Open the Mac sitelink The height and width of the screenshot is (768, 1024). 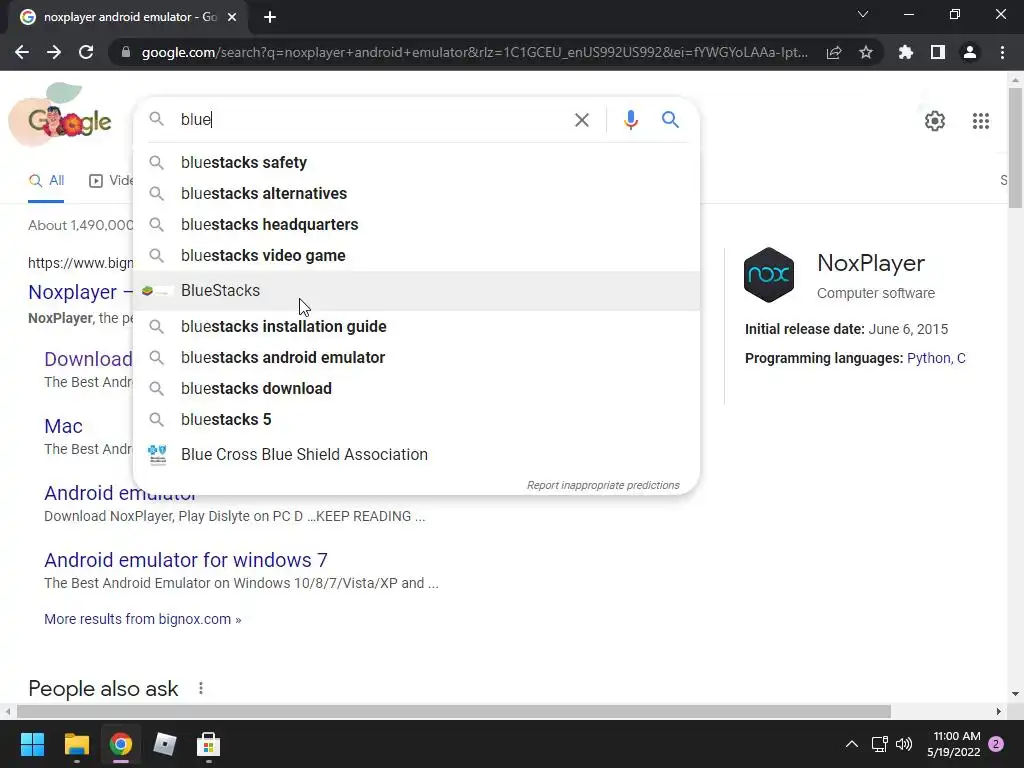[x=63, y=426]
